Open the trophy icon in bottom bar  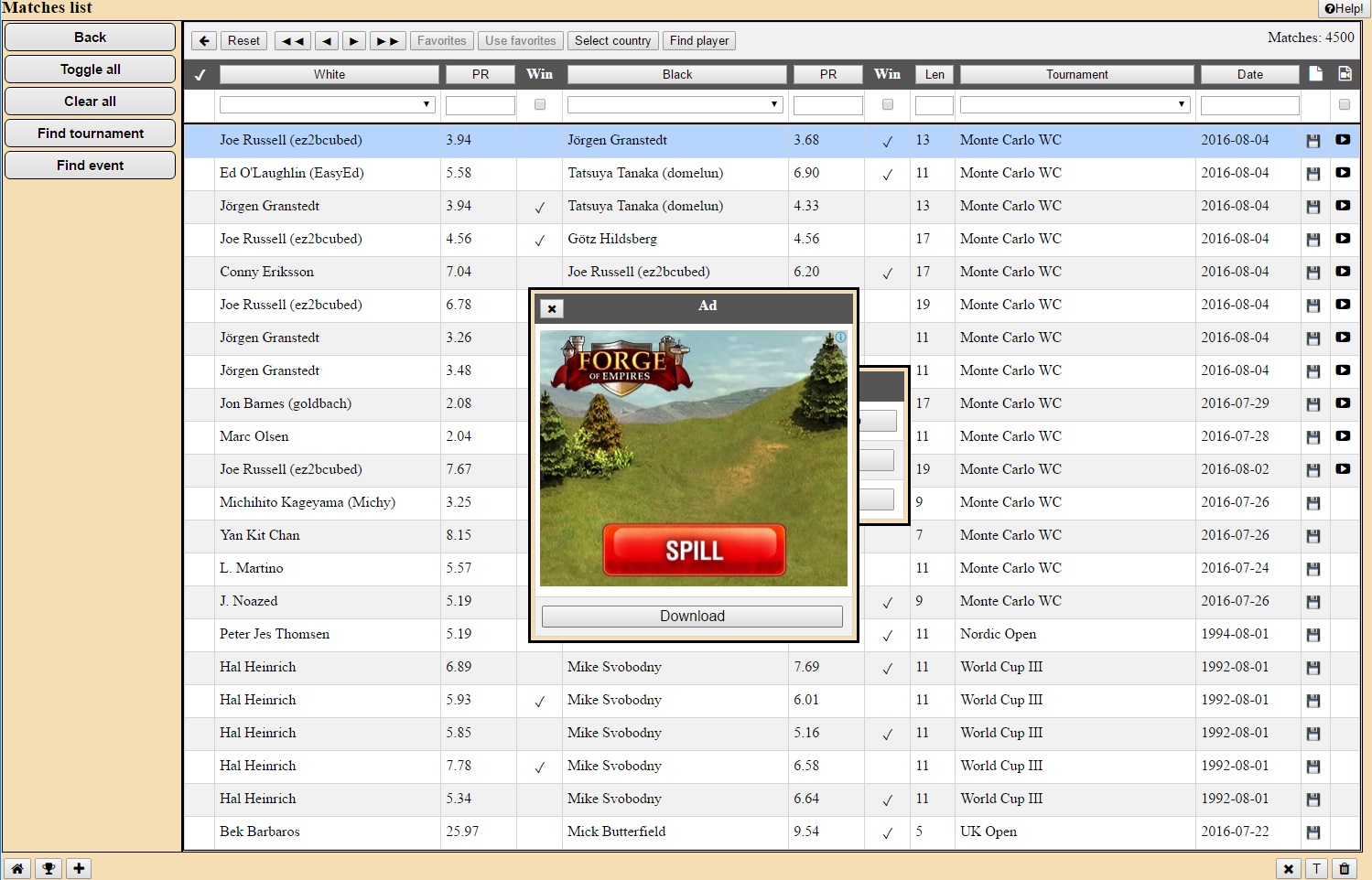(x=49, y=868)
